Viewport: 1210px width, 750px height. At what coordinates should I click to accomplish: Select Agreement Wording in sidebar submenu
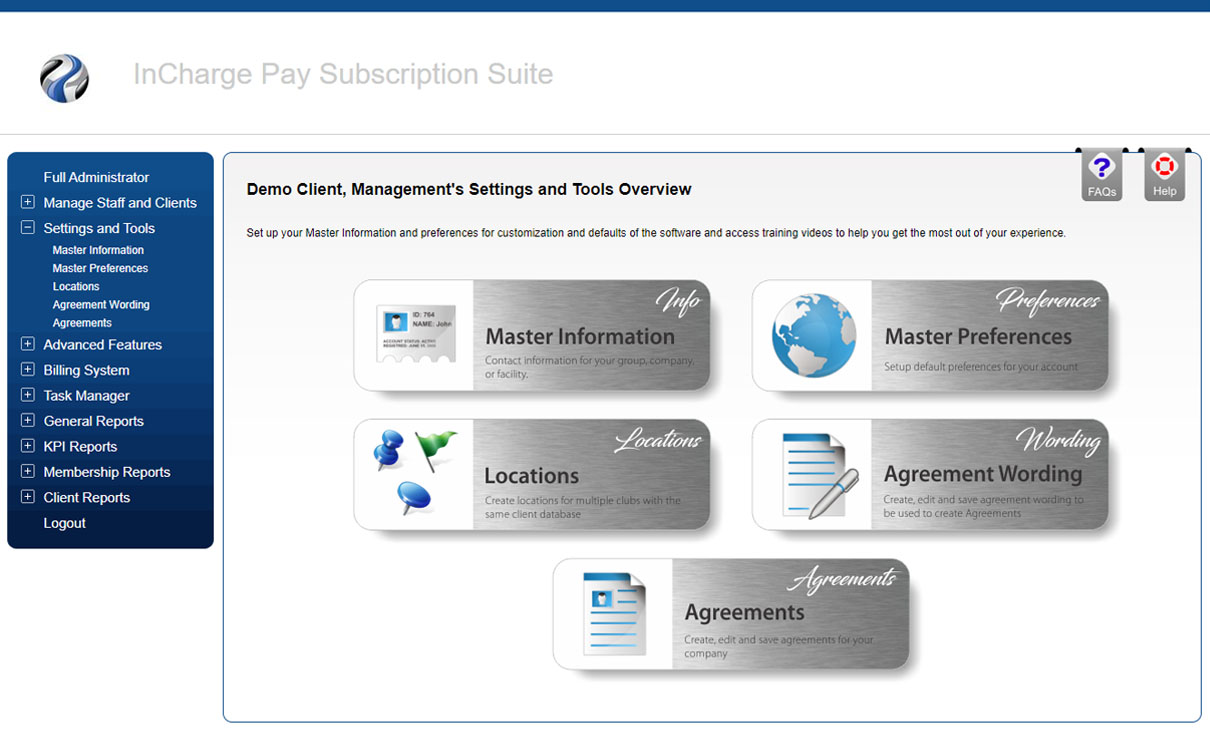pyautogui.click(x=101, y=305)
